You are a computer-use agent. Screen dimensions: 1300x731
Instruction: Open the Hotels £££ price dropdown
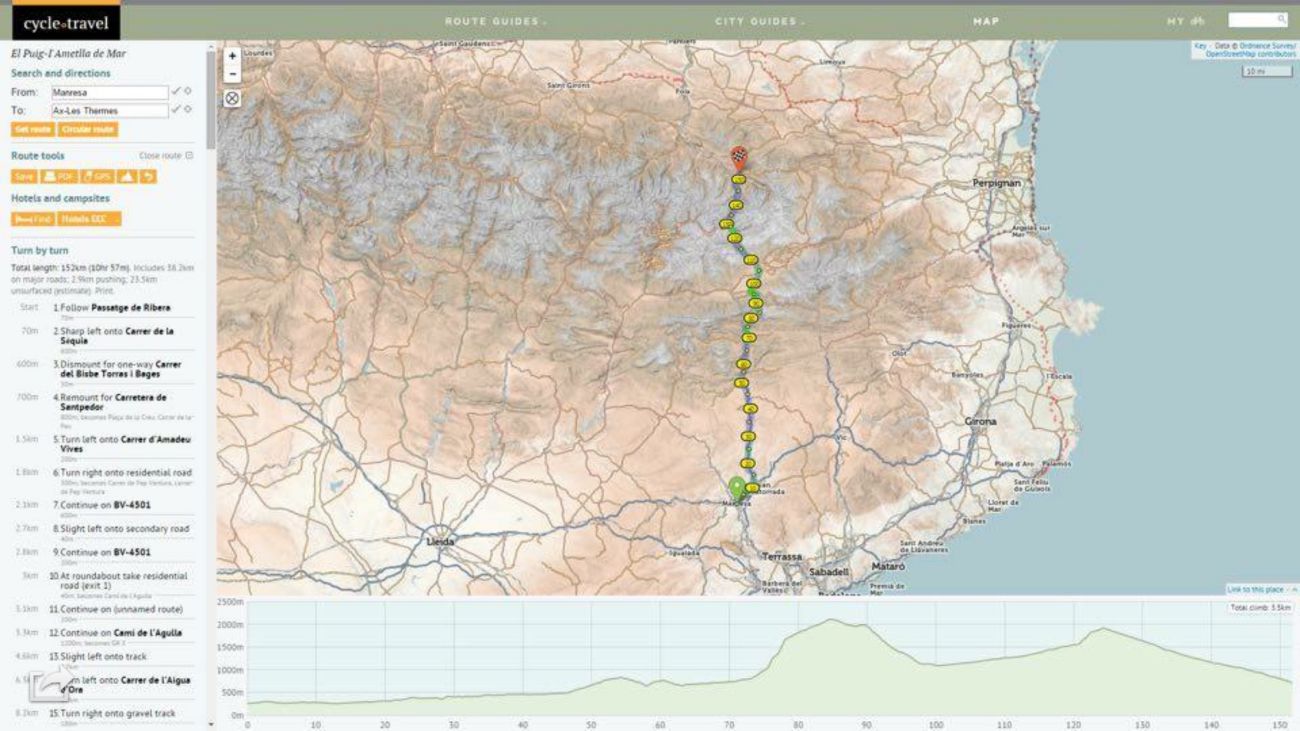tap(89, 219)
